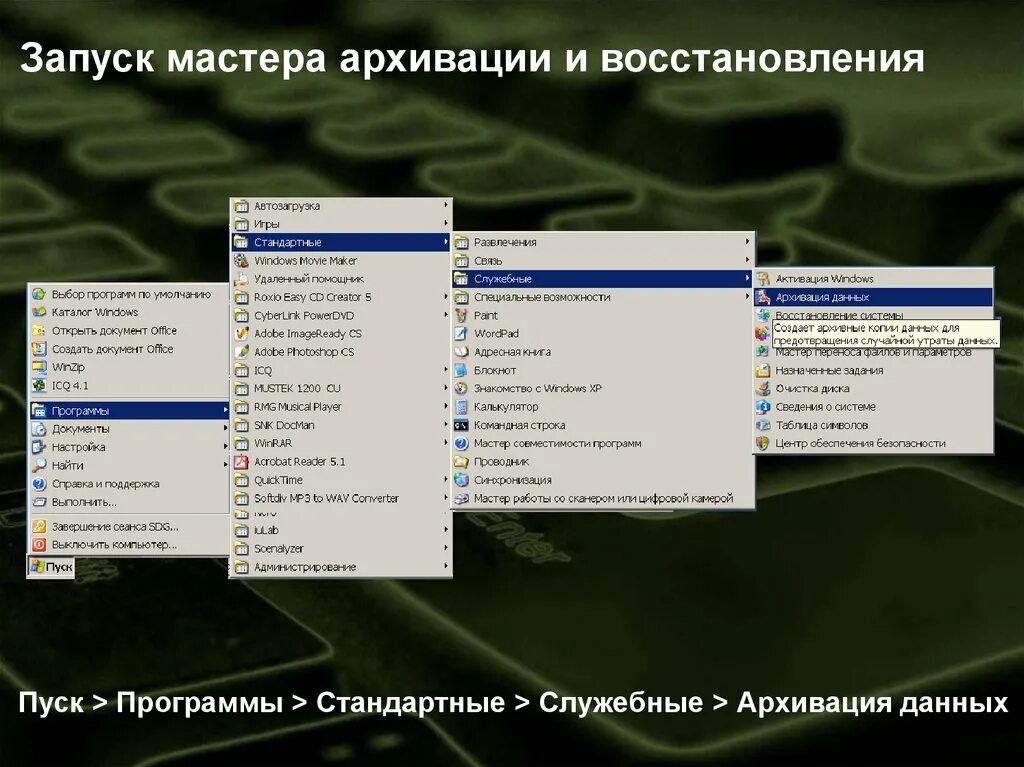
Task: Open Каталог Windows entry
Action: coord(129,312)
